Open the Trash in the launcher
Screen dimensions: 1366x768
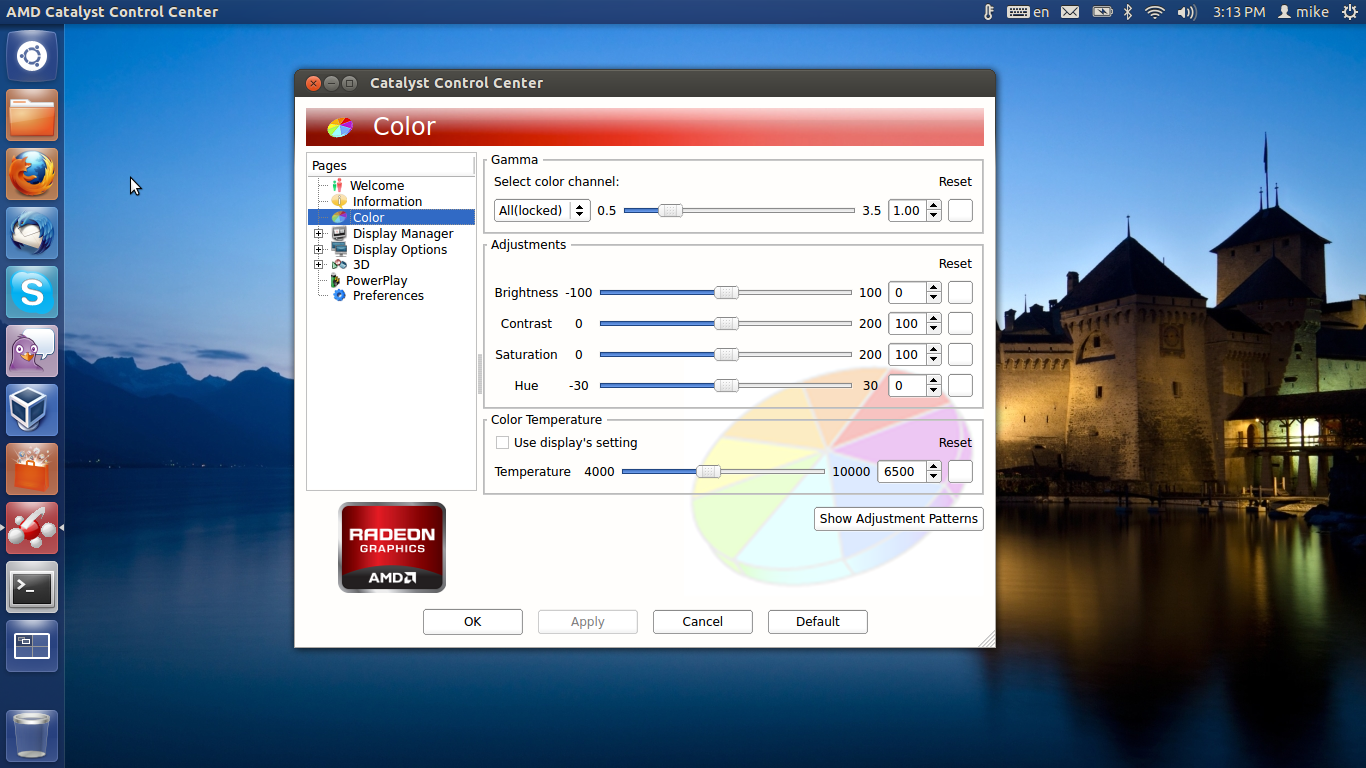(32, 736)
